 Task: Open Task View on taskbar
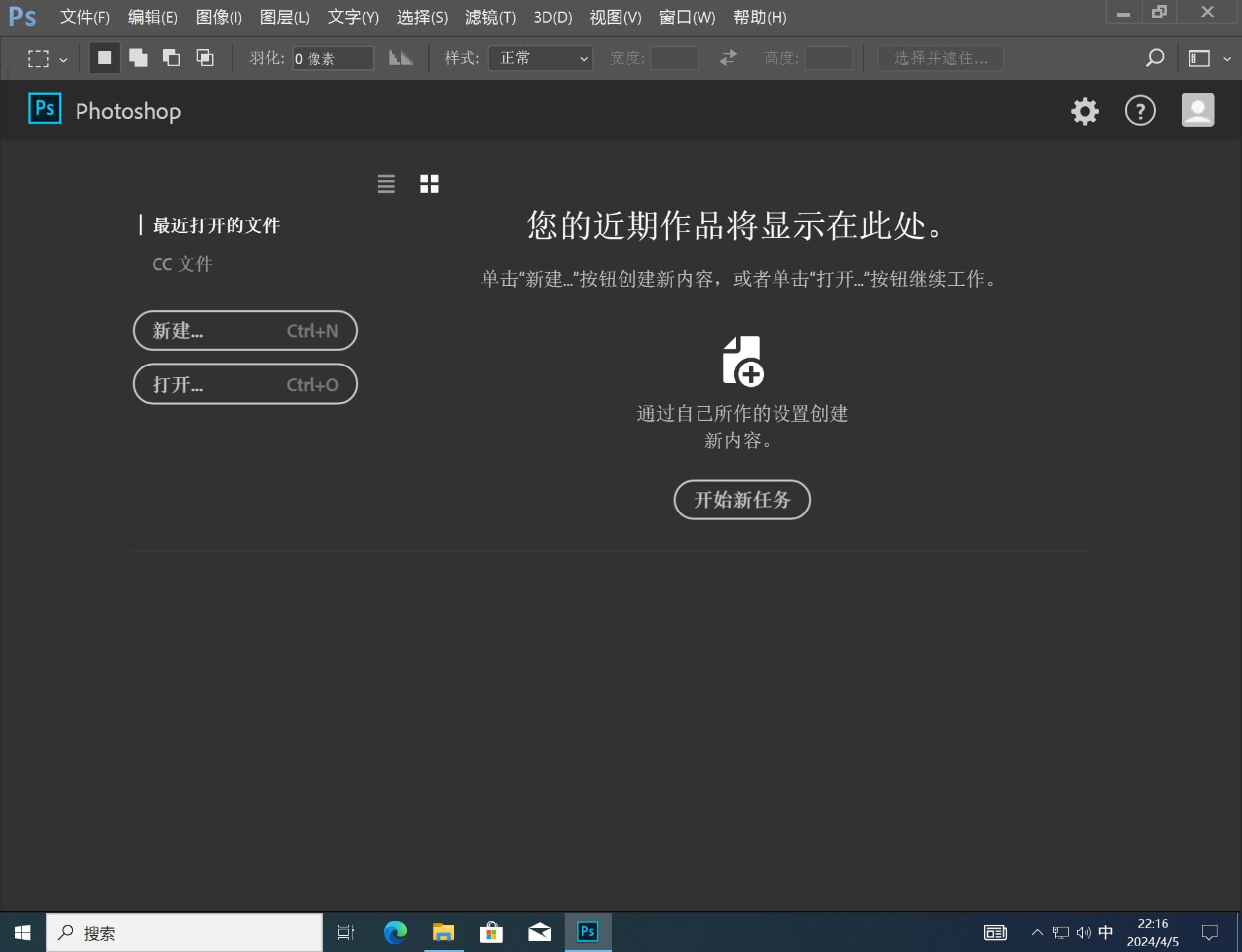coord(346,933)
